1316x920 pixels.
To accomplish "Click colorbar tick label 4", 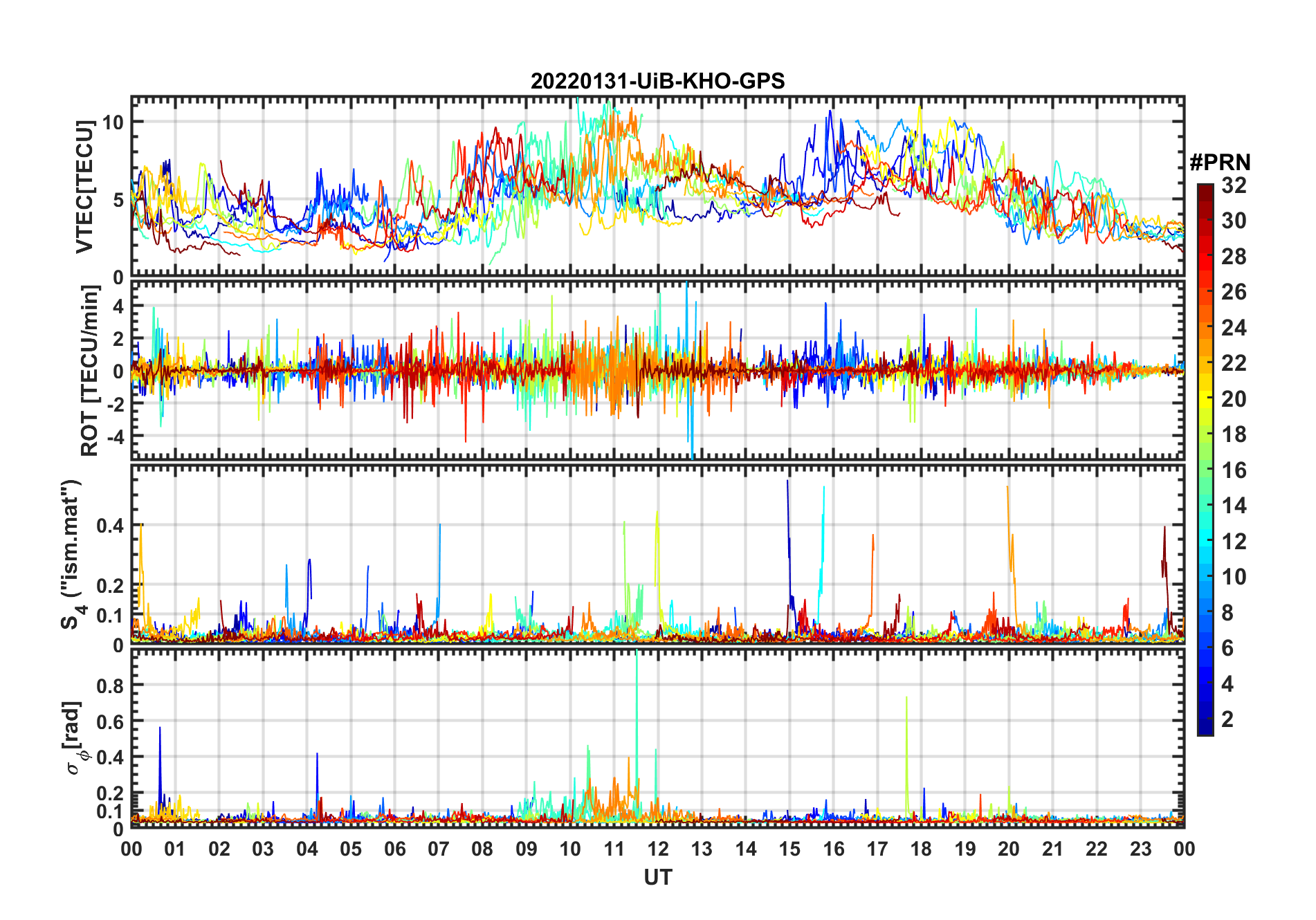I will (x=1227, y=684).
